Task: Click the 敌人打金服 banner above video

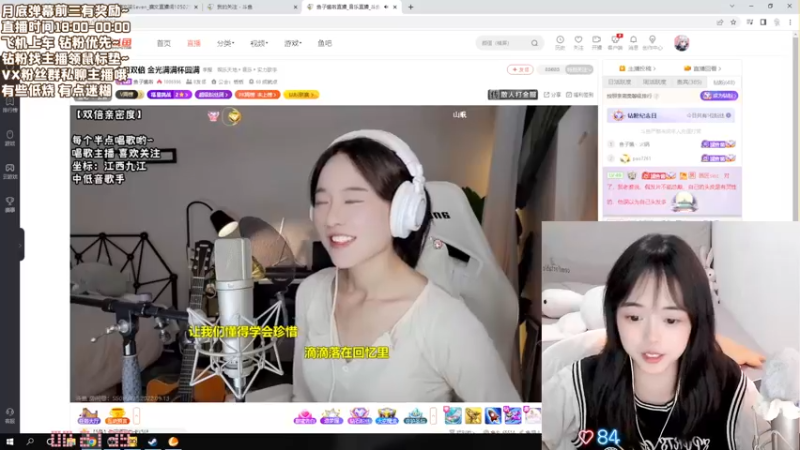Action: point(513,94)
